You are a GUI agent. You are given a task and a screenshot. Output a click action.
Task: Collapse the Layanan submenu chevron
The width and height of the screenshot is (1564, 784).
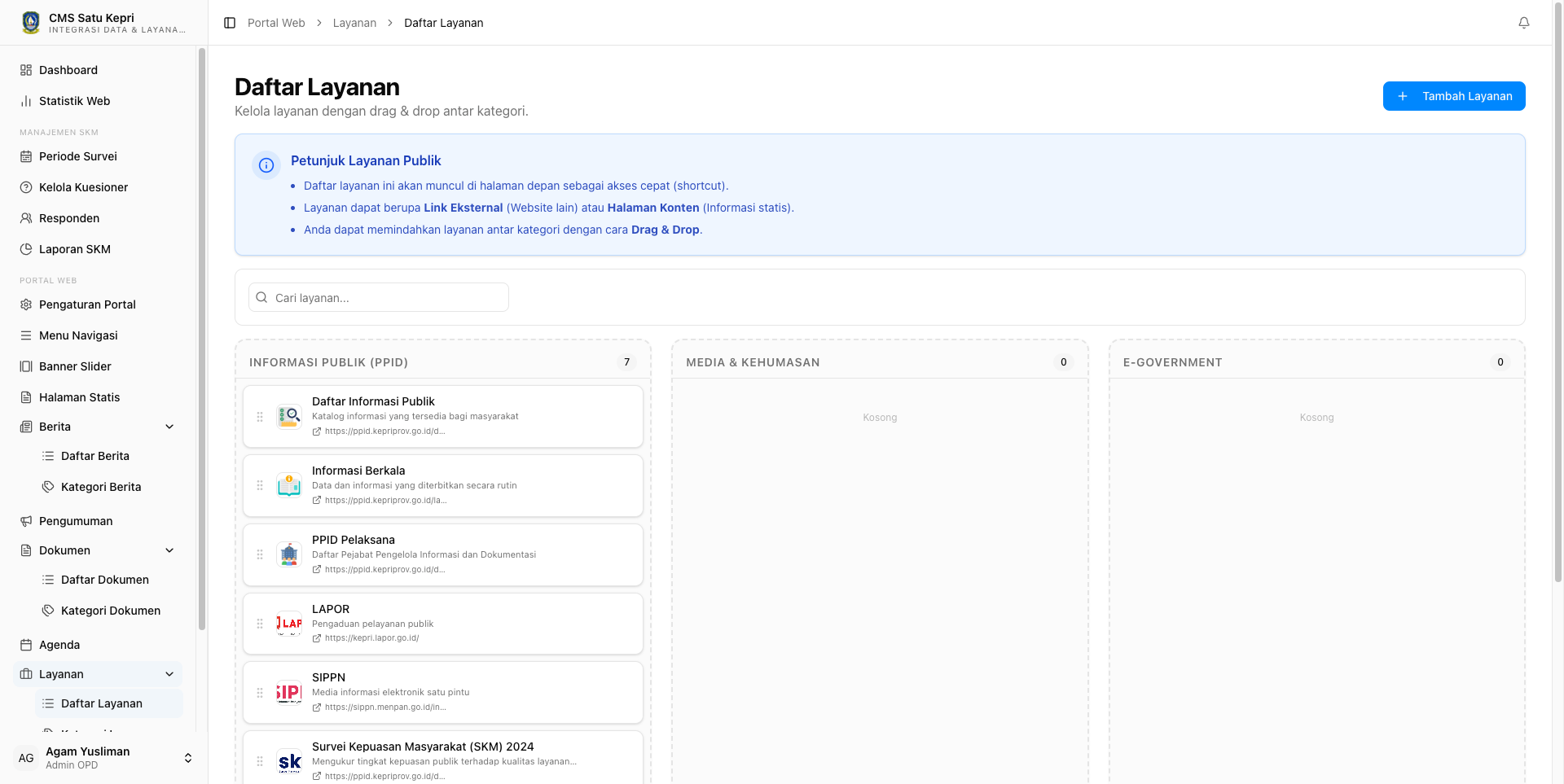[x=169, y=674]
